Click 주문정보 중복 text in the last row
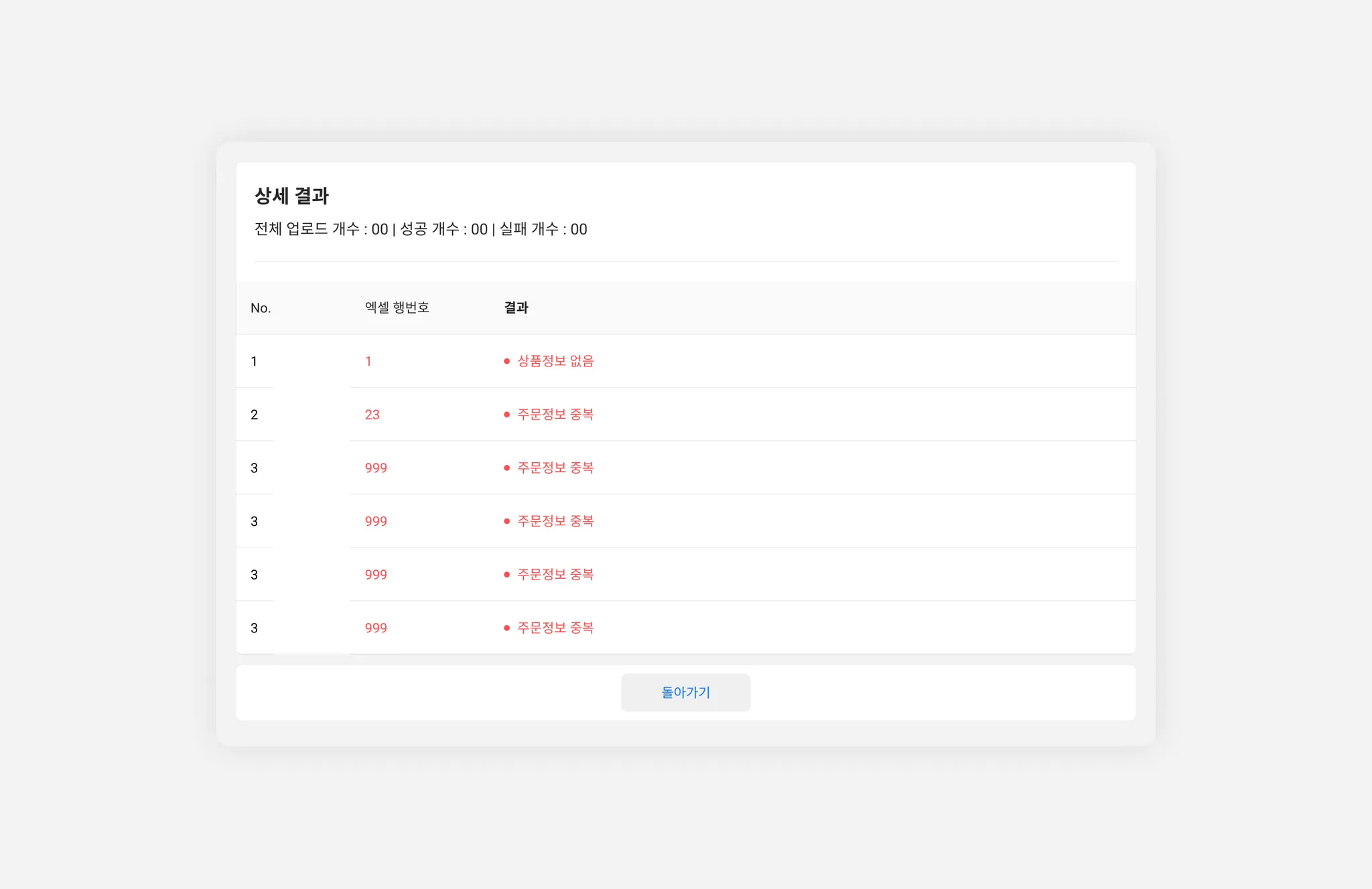Image resolution: width=1372 pixels, height=889 pixels. click(x=555, y=628)
